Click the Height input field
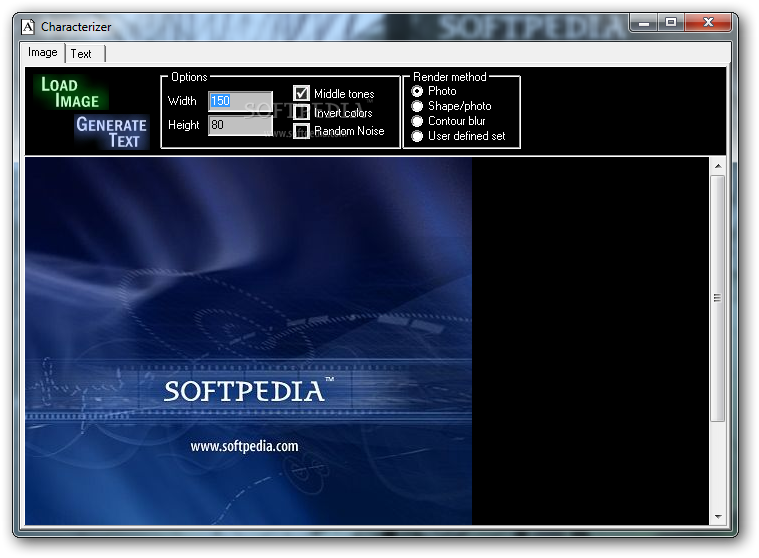The image size is (759, 558). [x=240, y=125]
